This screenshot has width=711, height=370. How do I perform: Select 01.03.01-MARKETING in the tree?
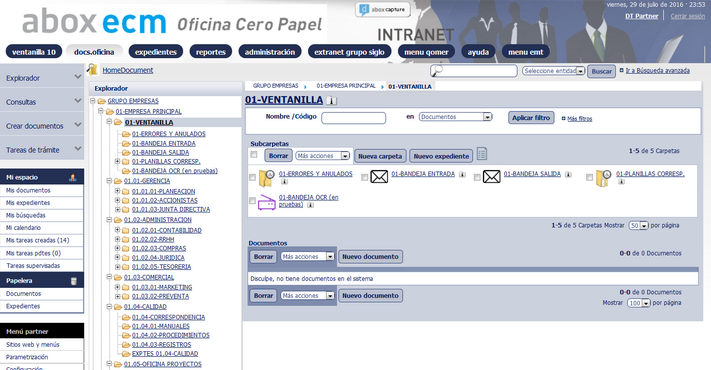point(162,287)
